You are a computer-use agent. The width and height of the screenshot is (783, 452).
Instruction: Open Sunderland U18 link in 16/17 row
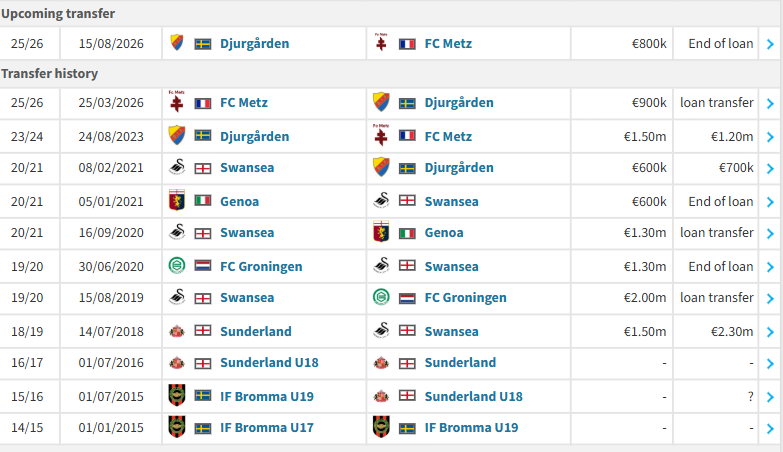pyautogui.click(x=269, y=363)
